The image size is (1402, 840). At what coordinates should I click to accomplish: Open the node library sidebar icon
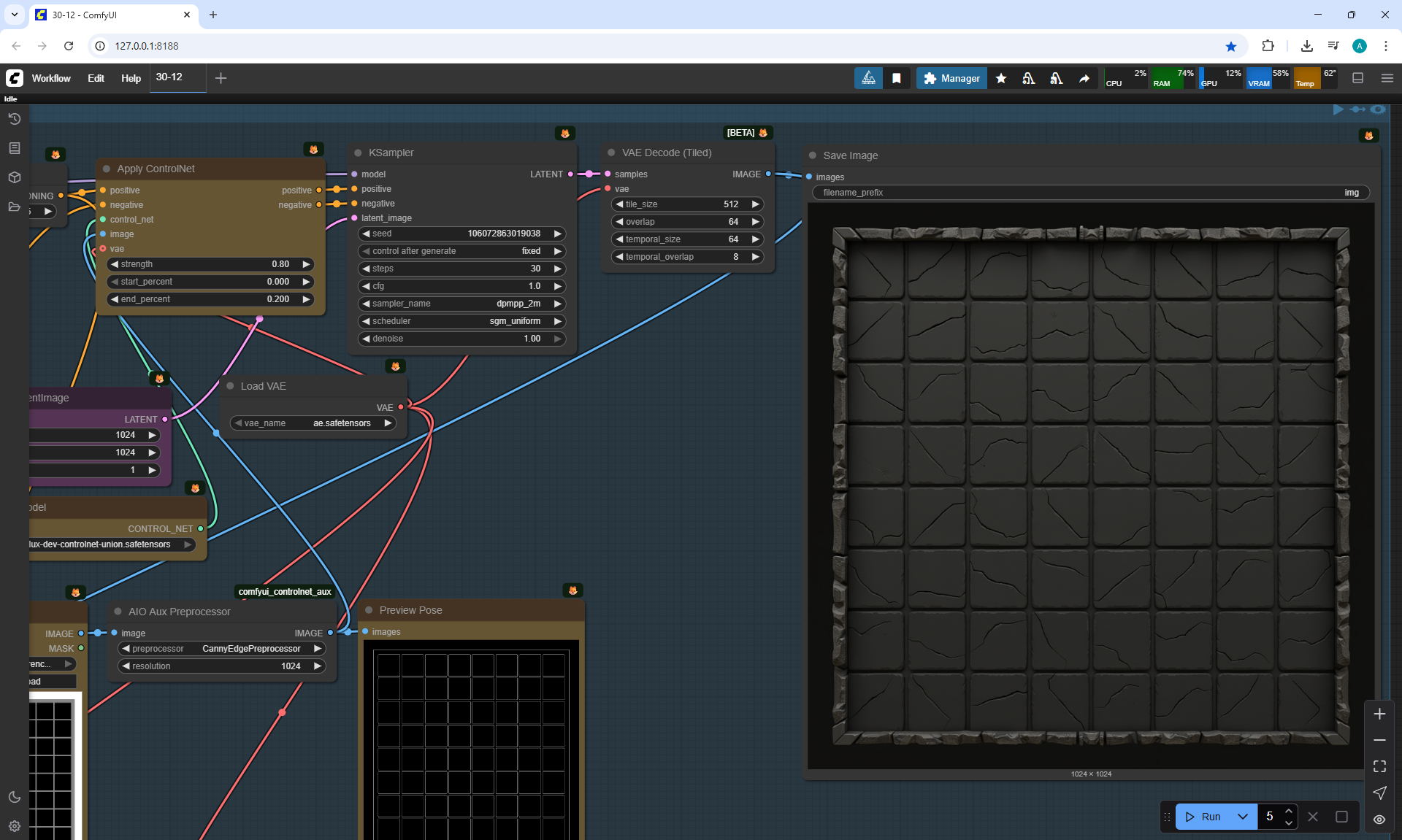coord(14,148)
